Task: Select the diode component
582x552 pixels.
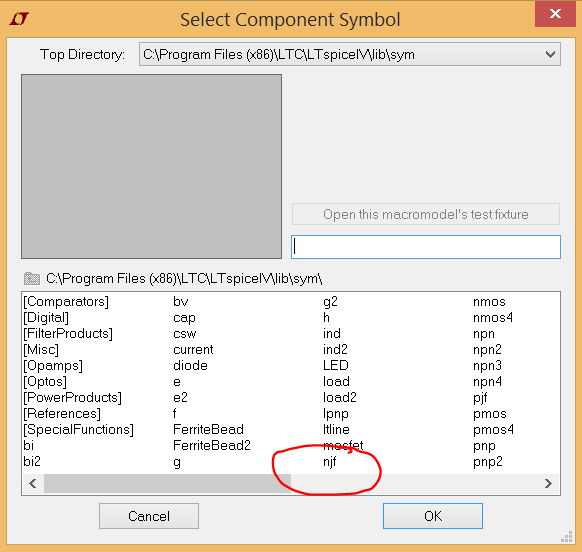Action: tap(190, 366)
